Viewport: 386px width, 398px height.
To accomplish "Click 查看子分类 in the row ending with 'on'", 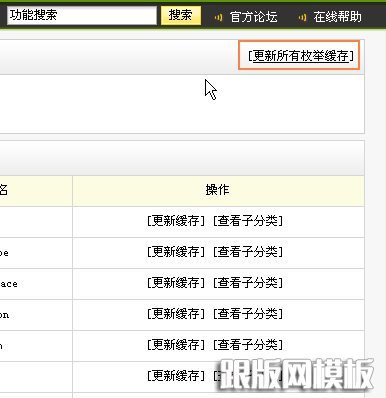I will tap(248, 314).
